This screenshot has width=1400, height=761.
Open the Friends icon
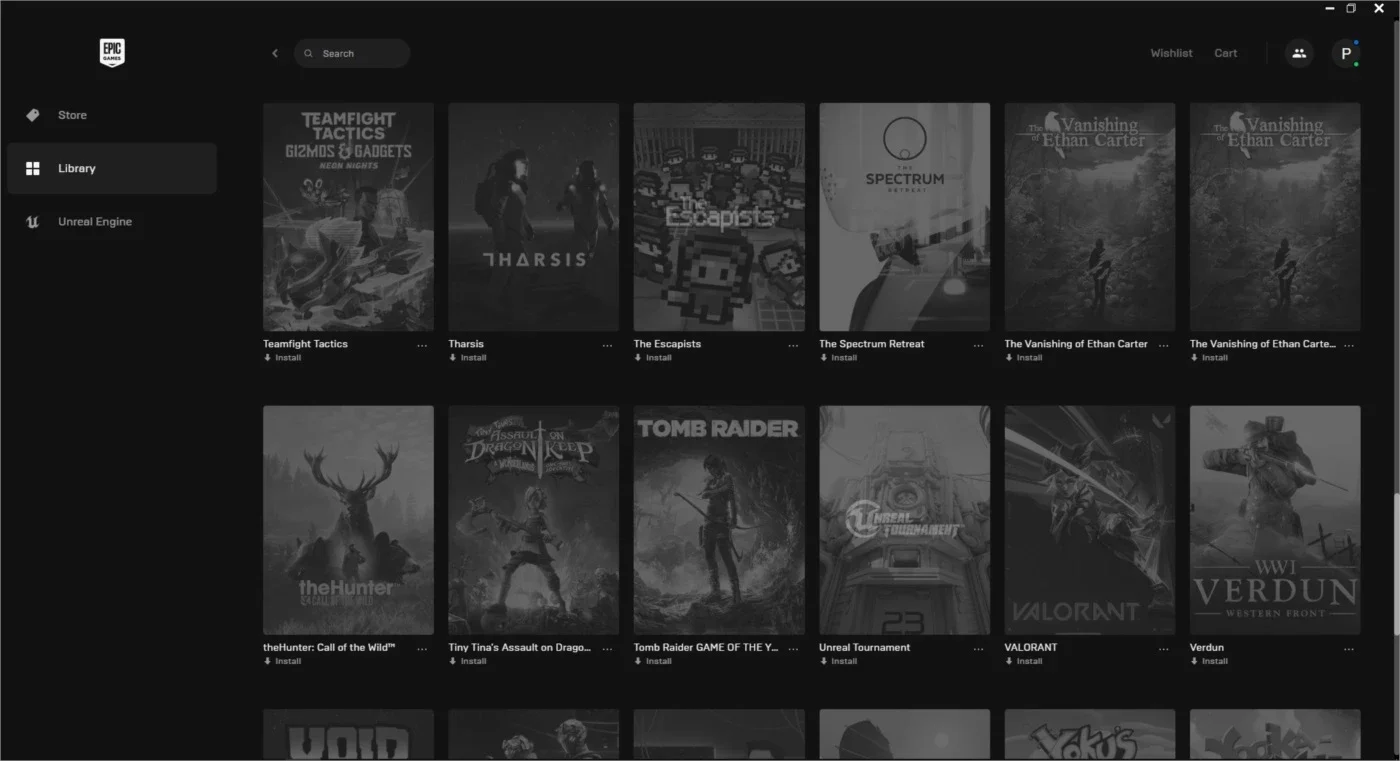tap(1299, 53)
